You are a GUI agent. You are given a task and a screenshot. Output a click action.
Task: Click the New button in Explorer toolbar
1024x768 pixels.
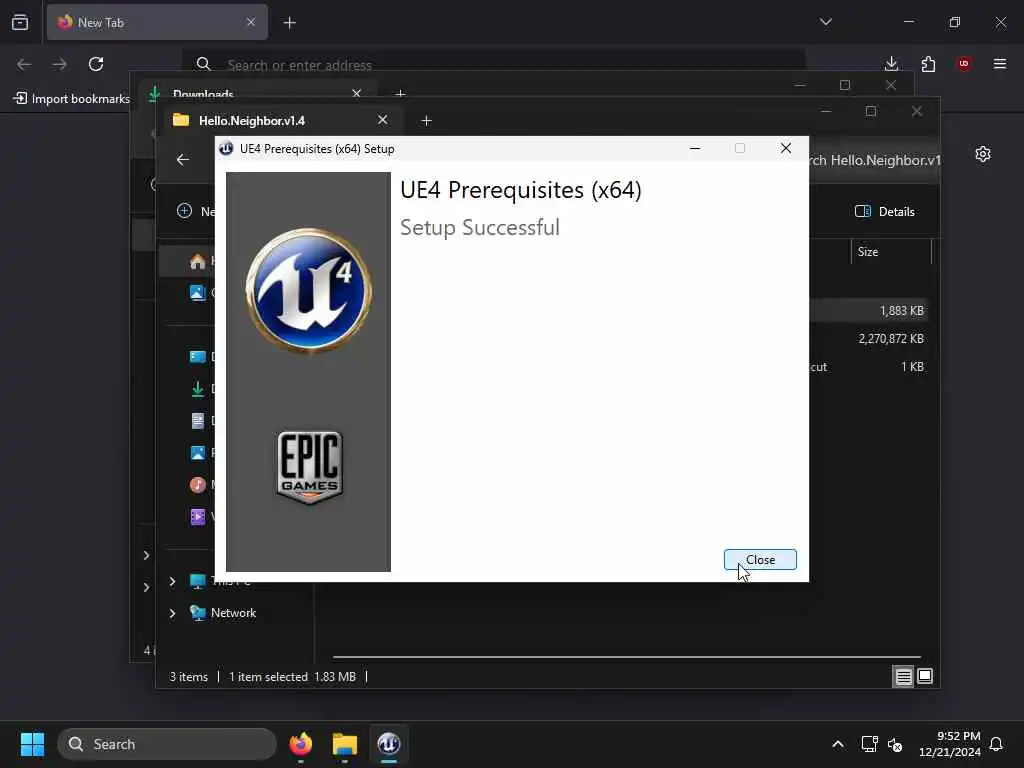pyautogui.click(x=195, y=211)
